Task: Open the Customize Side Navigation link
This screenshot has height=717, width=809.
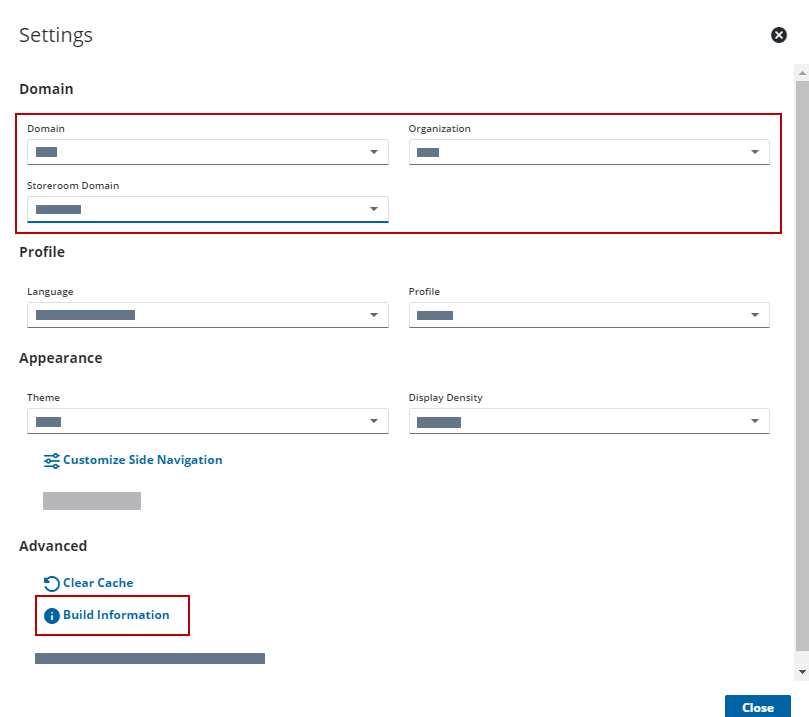Action: pos(142,460)
